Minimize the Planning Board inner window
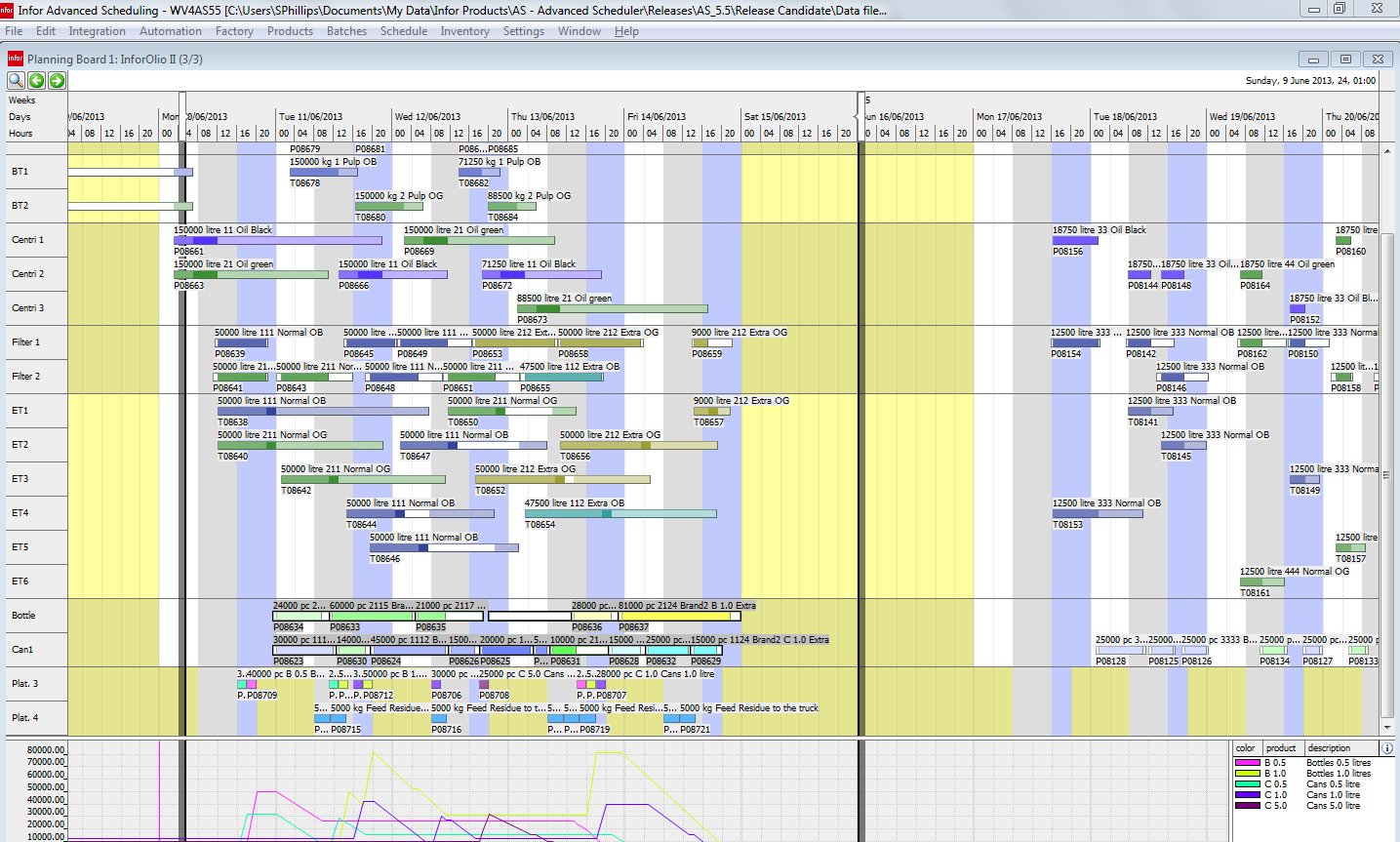Screen dimensions: 1400x842 (1313, 60)
